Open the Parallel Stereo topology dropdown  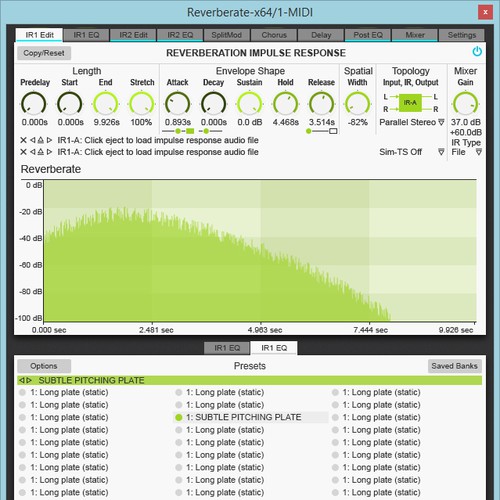441,122
